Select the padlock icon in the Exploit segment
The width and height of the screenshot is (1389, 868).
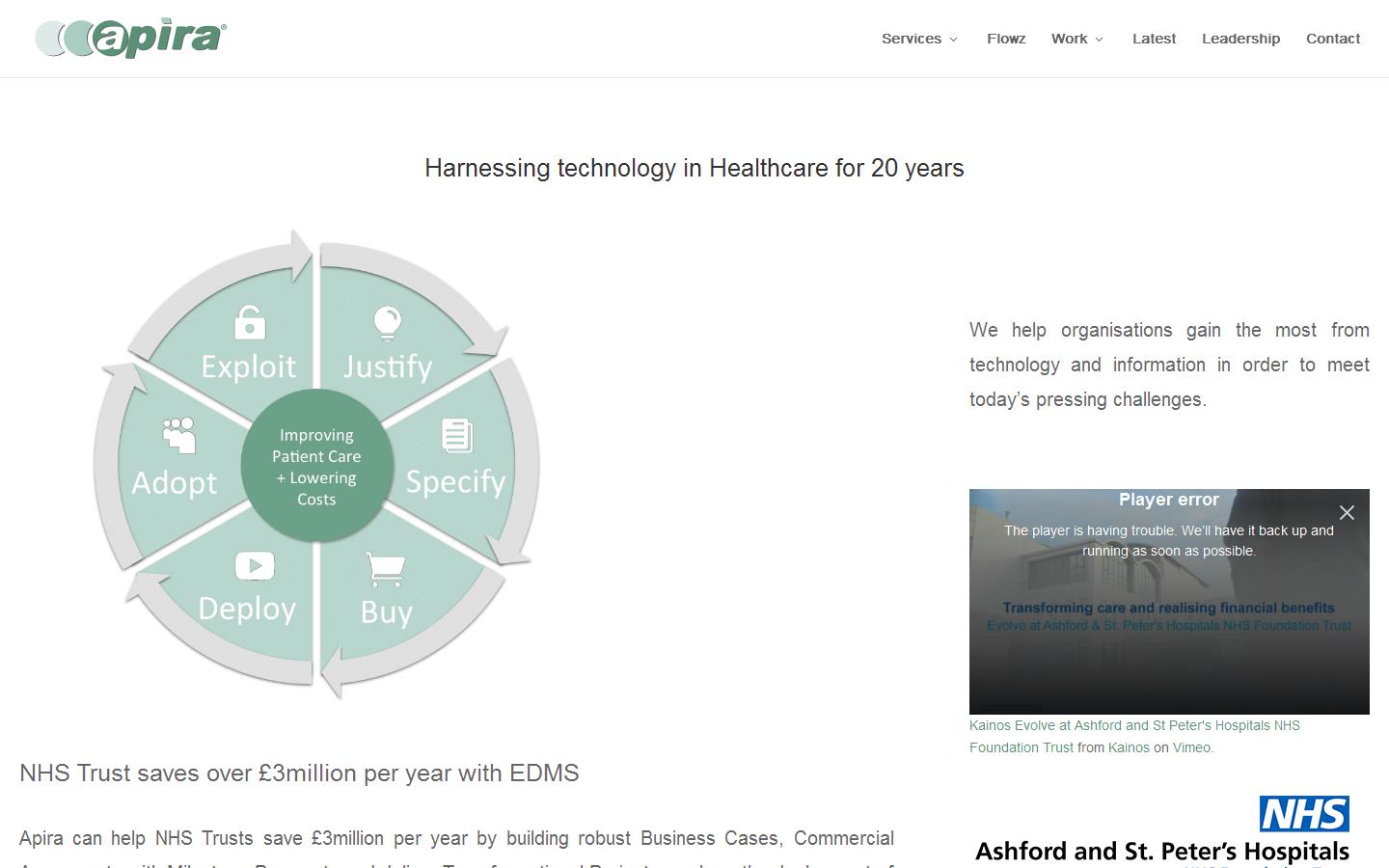(248, 323)
